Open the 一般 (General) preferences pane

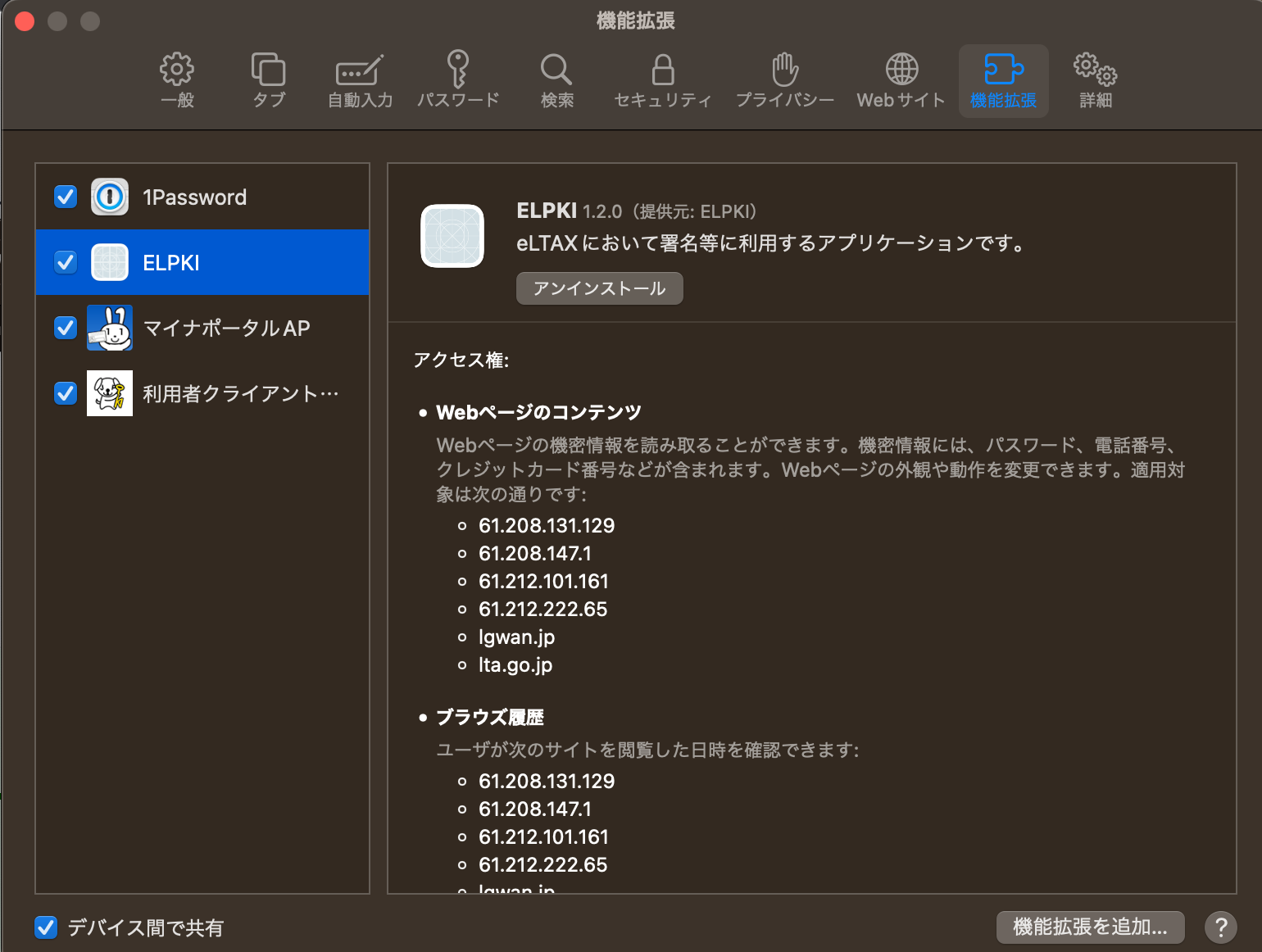pos(177,80)
